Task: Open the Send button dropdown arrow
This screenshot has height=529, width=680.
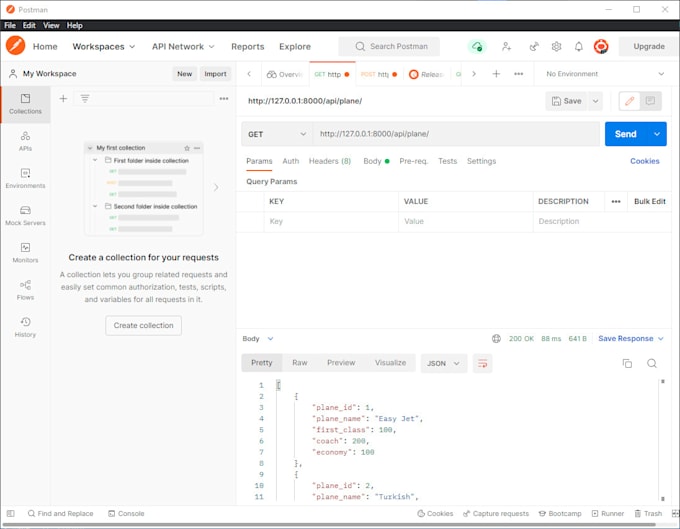Action: (657, 134)
